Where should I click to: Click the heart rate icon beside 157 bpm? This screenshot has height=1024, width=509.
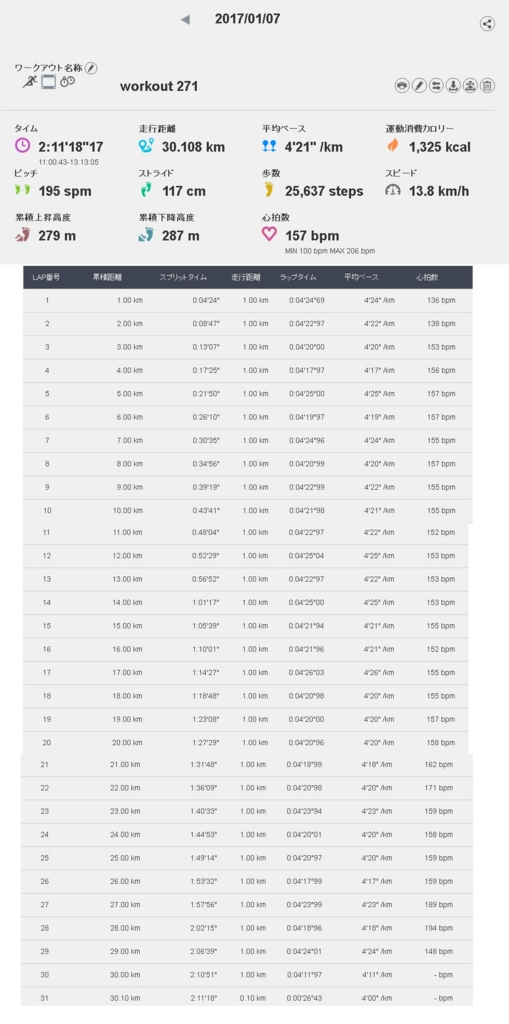(x=269, y=234)
